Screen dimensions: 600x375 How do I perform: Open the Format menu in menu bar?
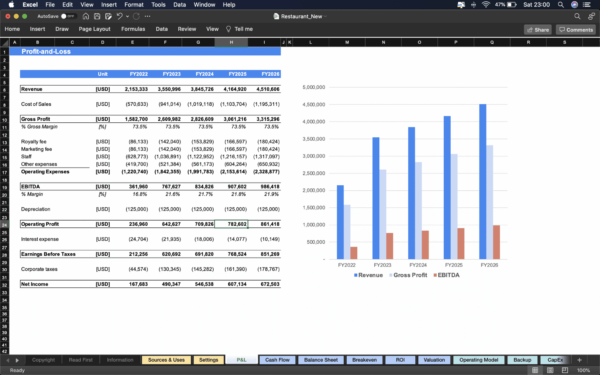pos(134,5)
